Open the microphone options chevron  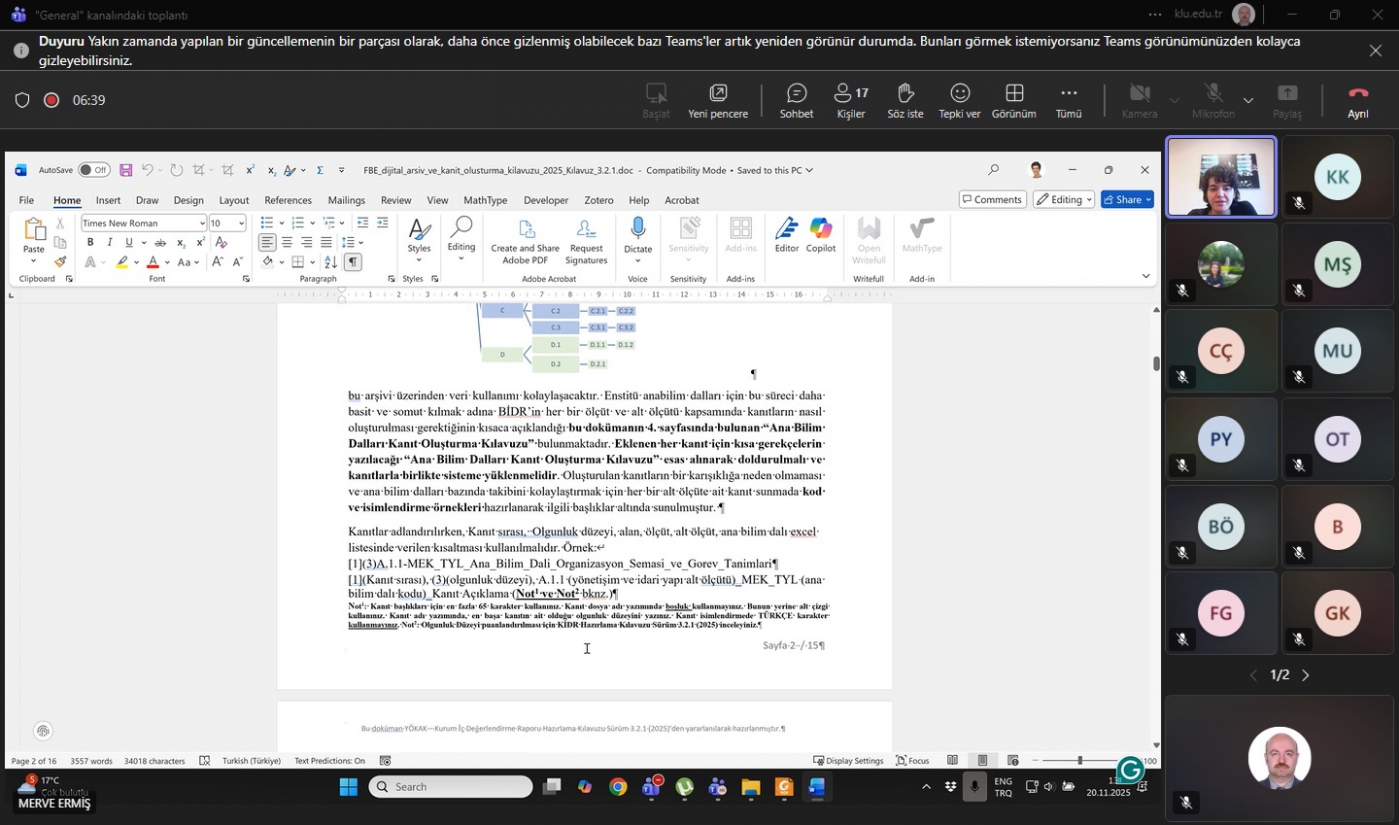click(1248, 100)
